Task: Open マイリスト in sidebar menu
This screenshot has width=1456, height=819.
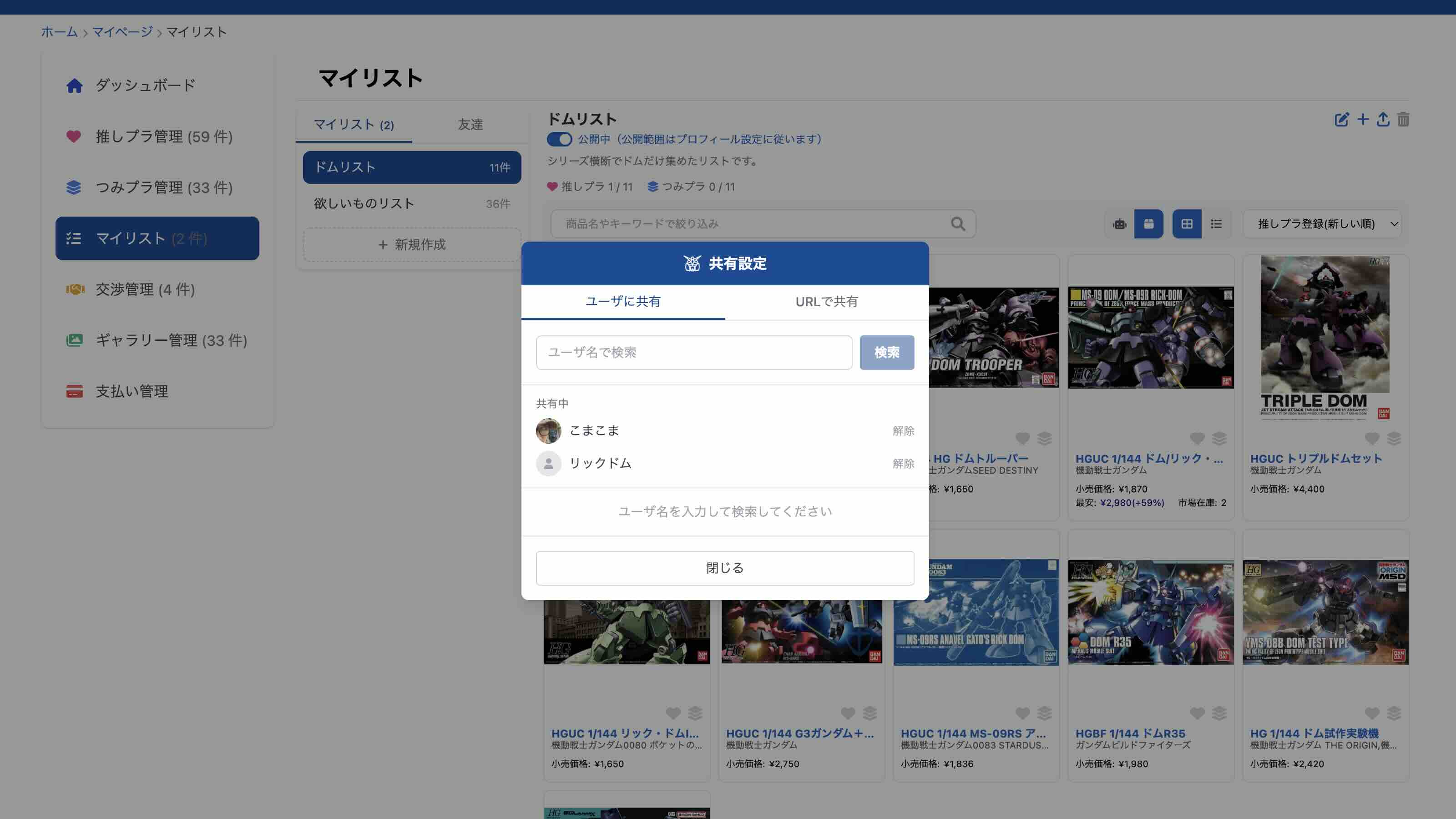Action: 157,238
